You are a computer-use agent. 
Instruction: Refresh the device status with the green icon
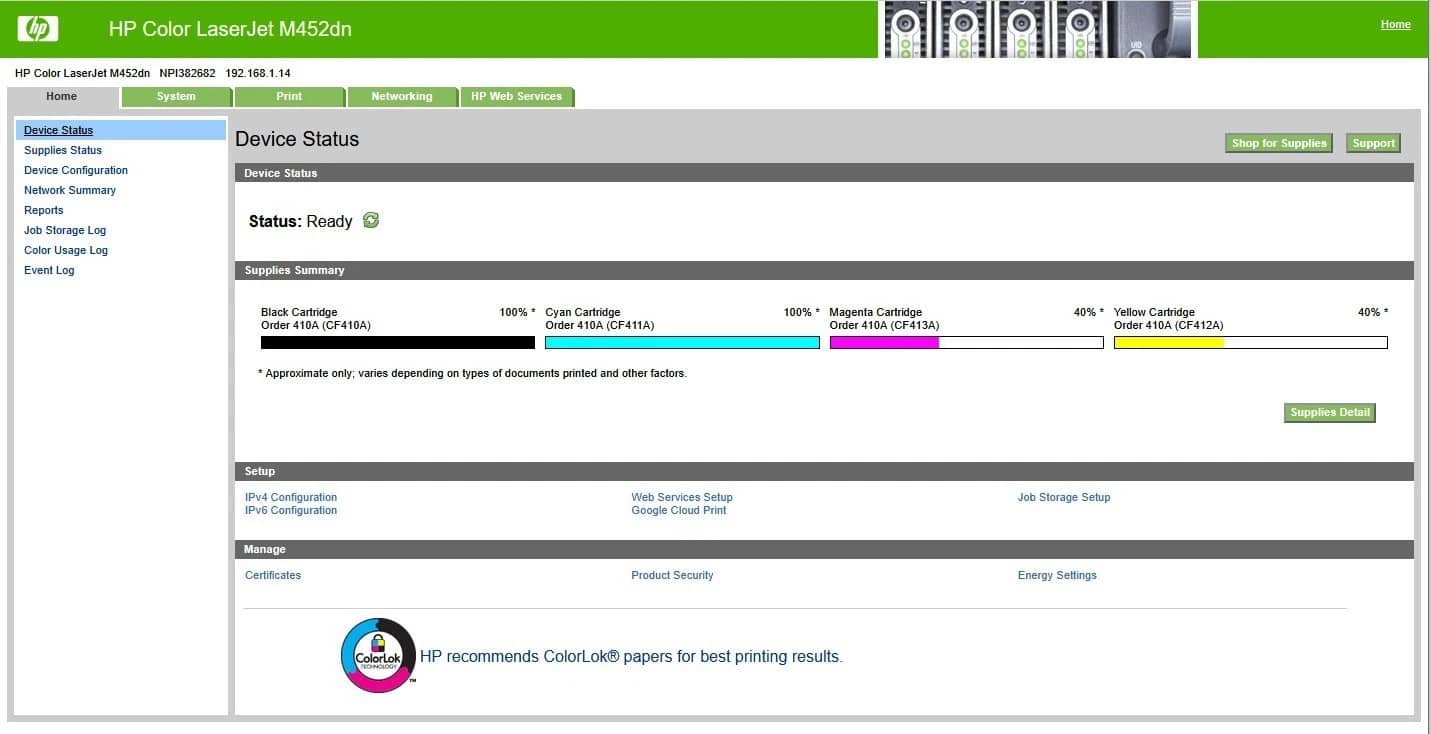(x=371, y=221)
